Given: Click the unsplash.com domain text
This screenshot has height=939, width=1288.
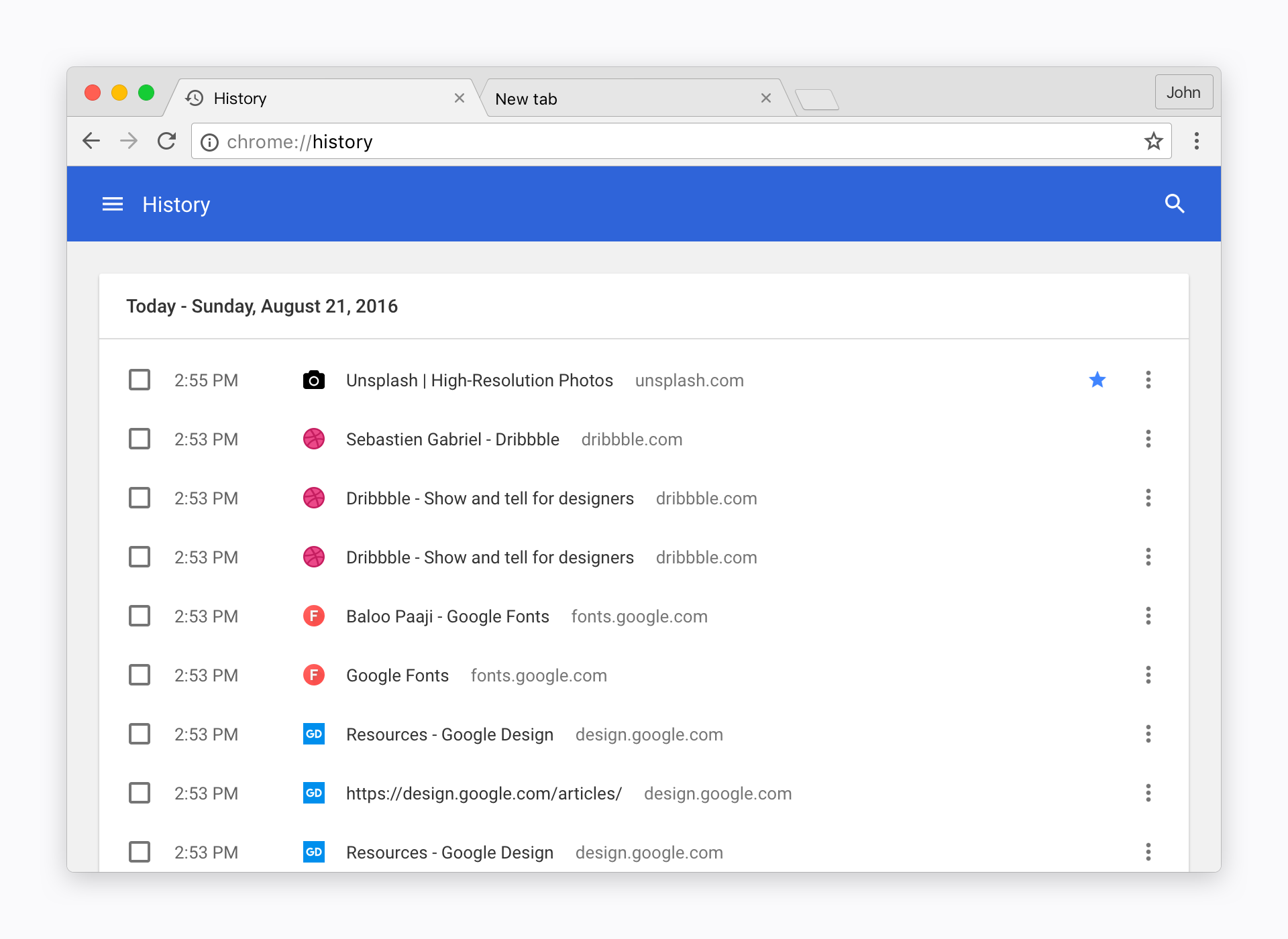Looking at the screenshot, I should pos(690,380).
